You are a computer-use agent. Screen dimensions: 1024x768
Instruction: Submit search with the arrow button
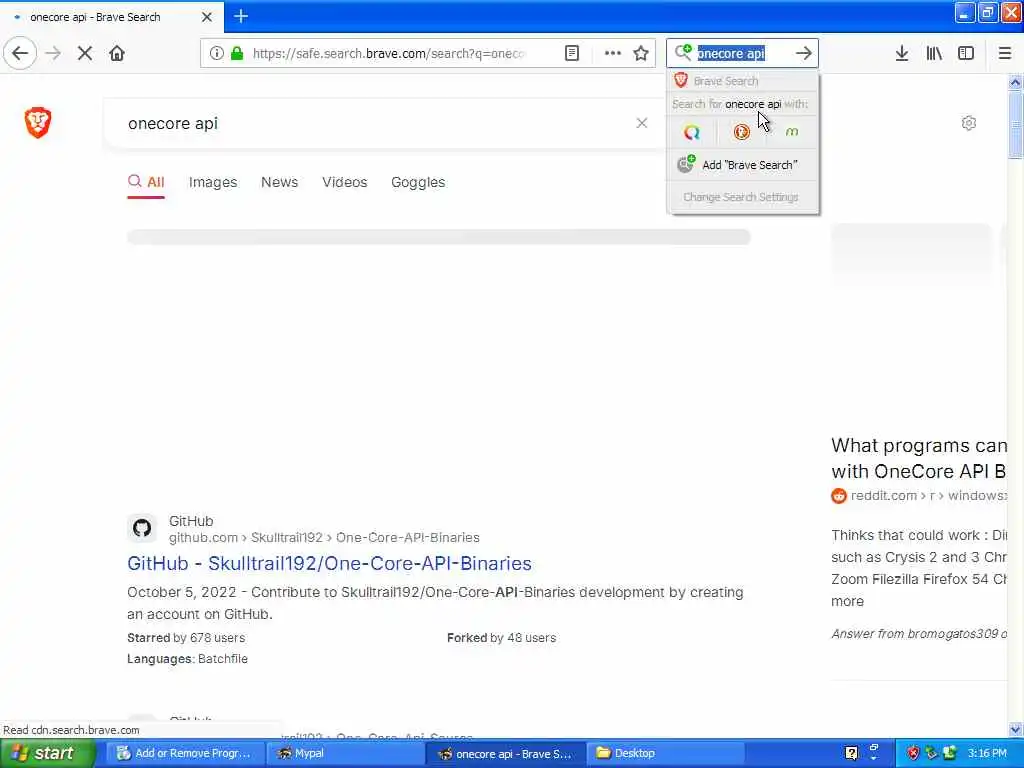[x=804, y=54]
